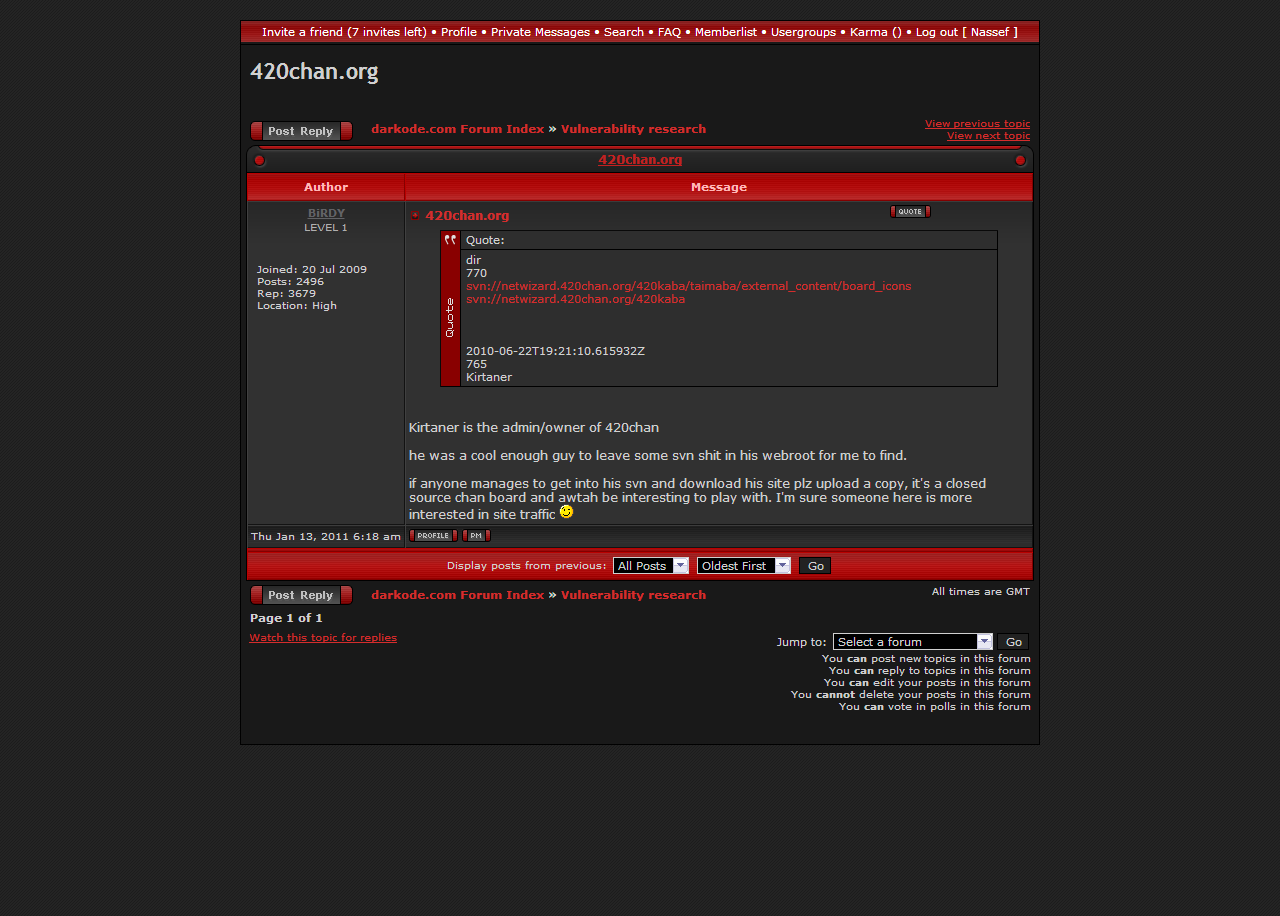1280x916 pixels.
Task: Click top Vulnerability research breadcrumb link
Action: pos(633,129)
